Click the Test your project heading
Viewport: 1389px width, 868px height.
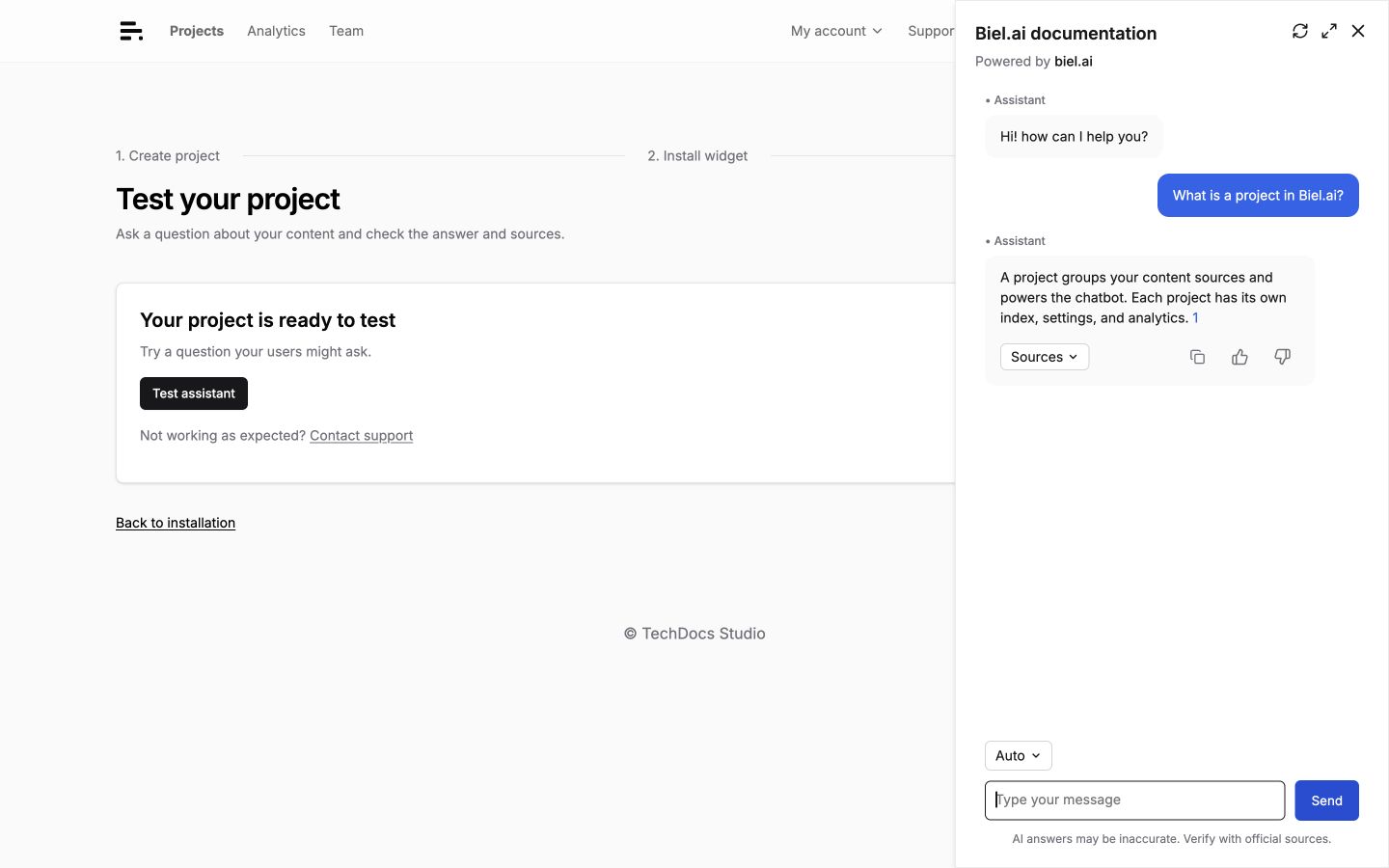[x=228, y=200]
